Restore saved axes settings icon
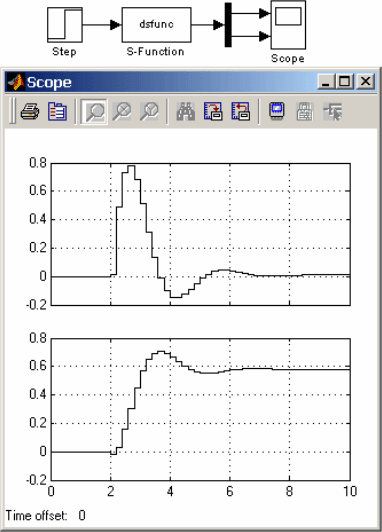382x532 pixels. [x=241, y=112]
